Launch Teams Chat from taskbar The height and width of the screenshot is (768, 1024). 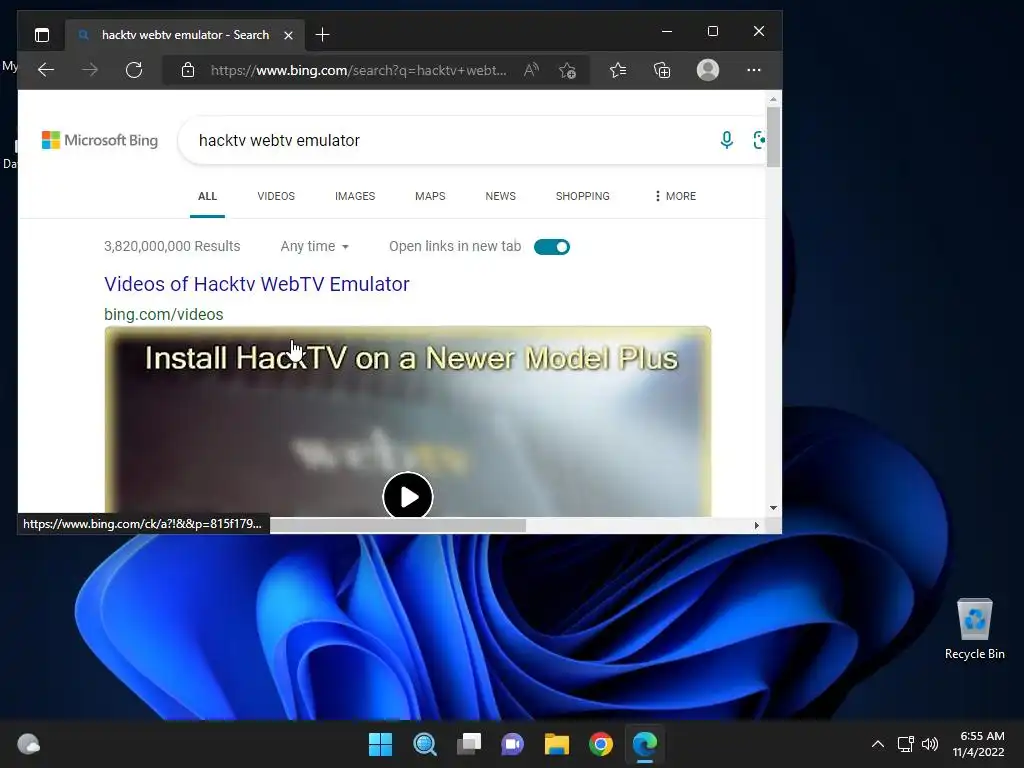pos(513,744)
